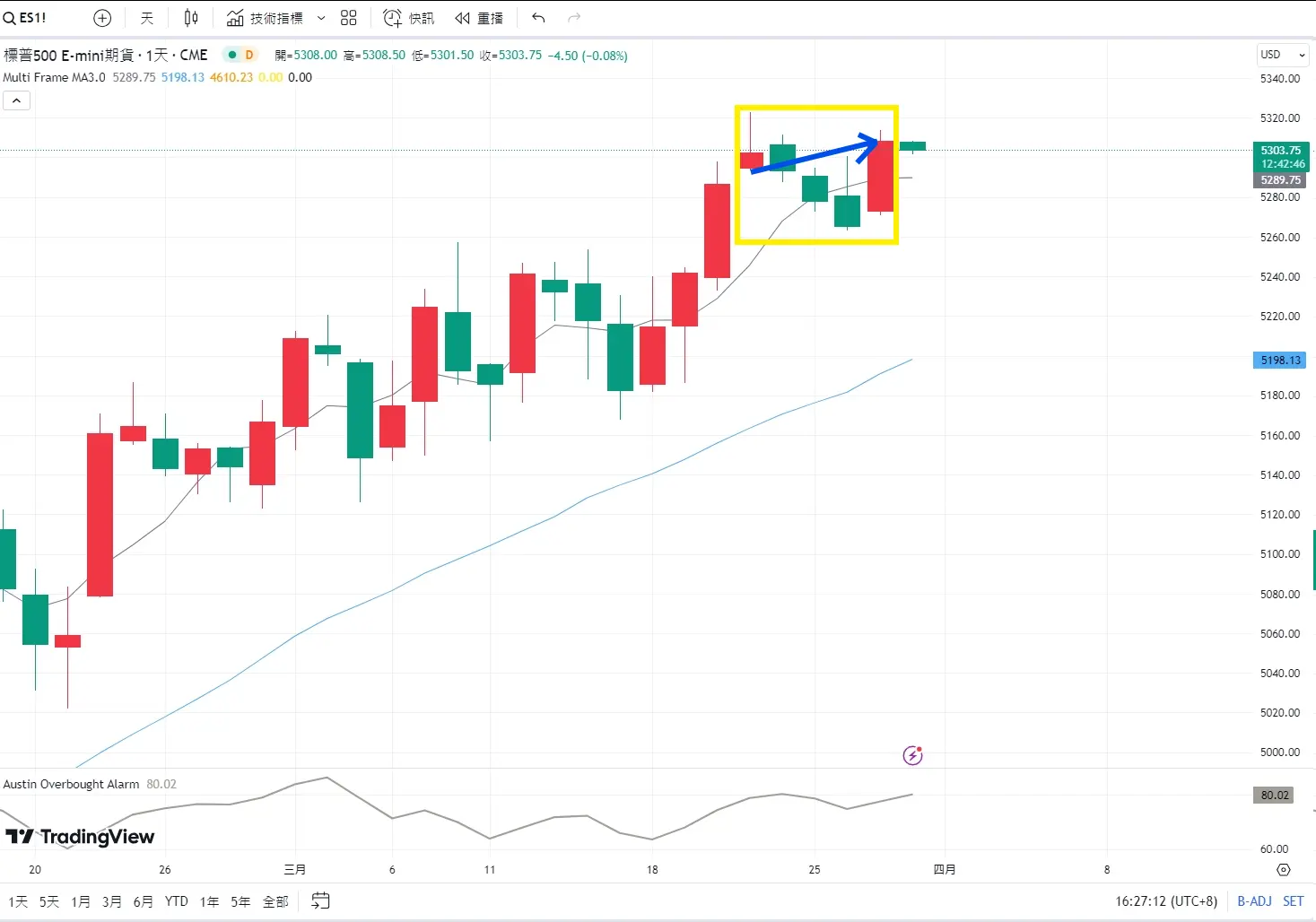The height and width of the screenshot is (922, 1316).
Task: Click the TradingView logo
Action: [80, 837]
